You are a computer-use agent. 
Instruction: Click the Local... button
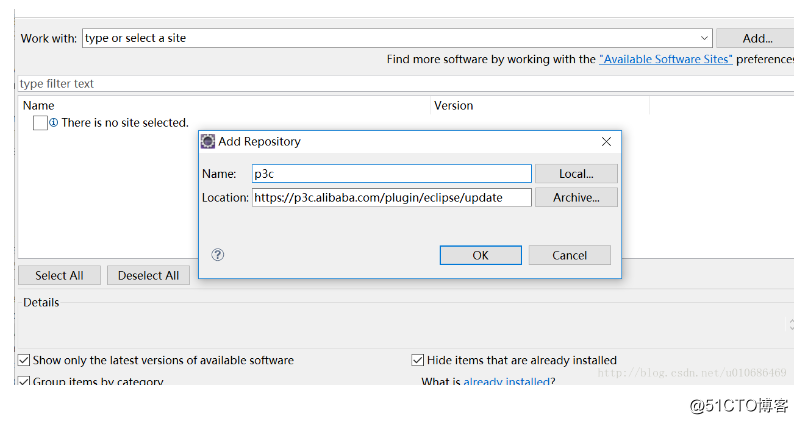pos(576,174)
